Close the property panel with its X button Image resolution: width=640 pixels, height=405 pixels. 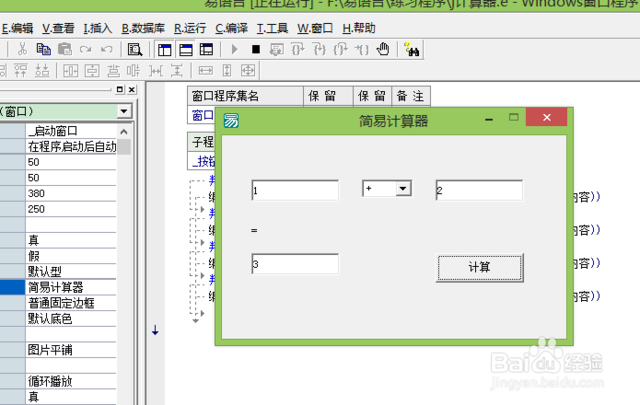click(132, 91)
